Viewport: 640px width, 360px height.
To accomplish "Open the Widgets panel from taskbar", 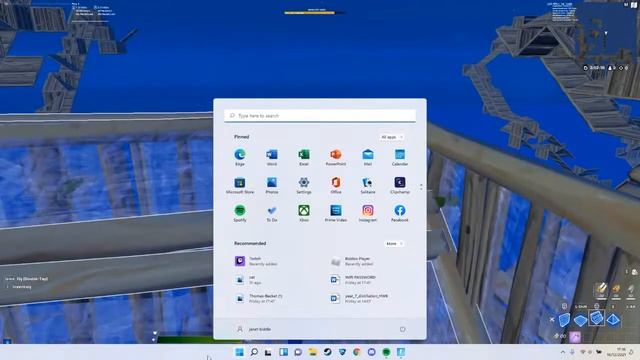I will coord(283,352).
